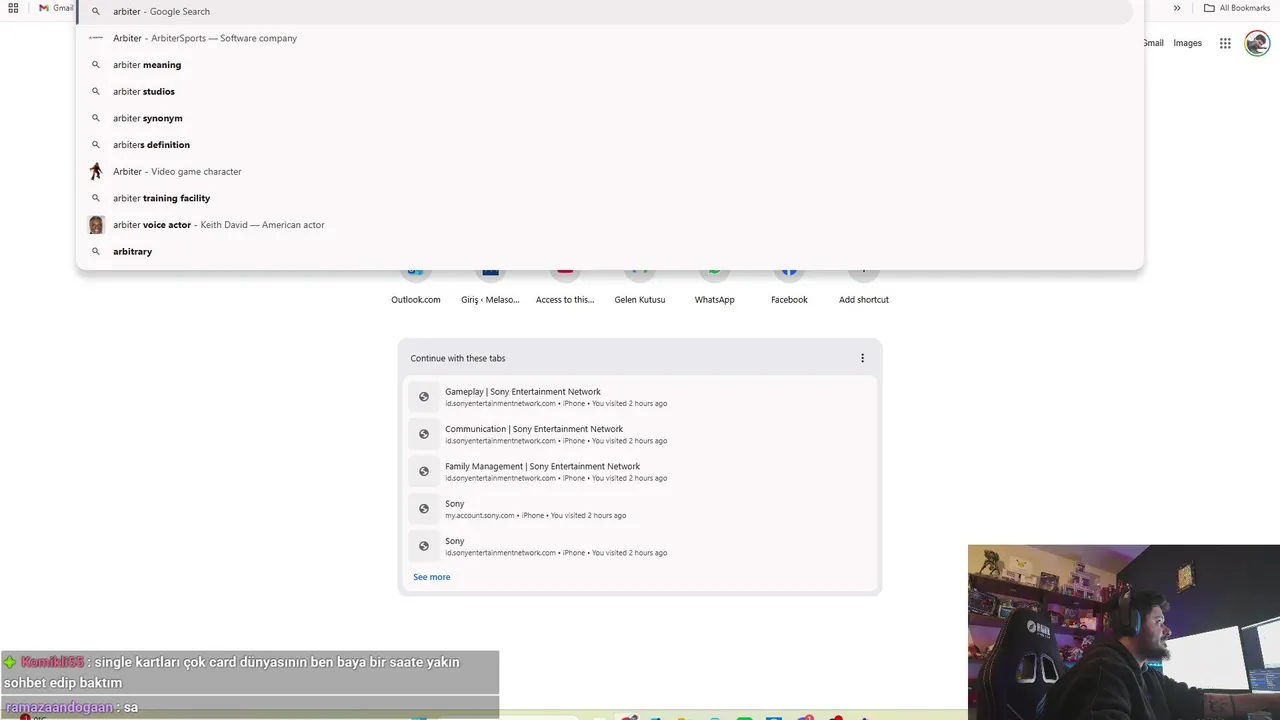The image size is (1280, 720).
Task: Open the WhatsApp shortcut
Action: pos(714,286)
